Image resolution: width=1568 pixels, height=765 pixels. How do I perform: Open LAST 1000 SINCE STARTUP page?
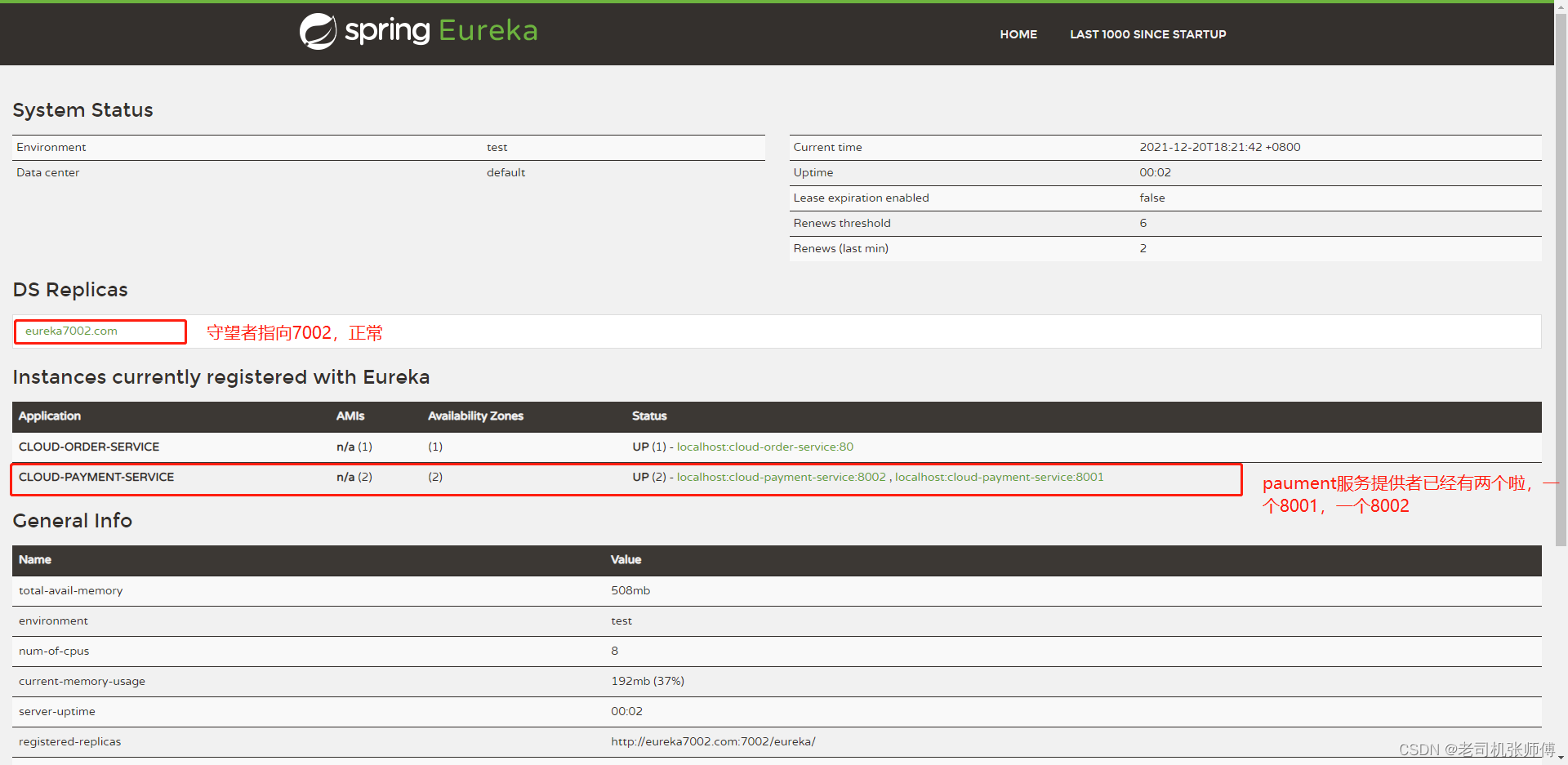(1147, 34)
